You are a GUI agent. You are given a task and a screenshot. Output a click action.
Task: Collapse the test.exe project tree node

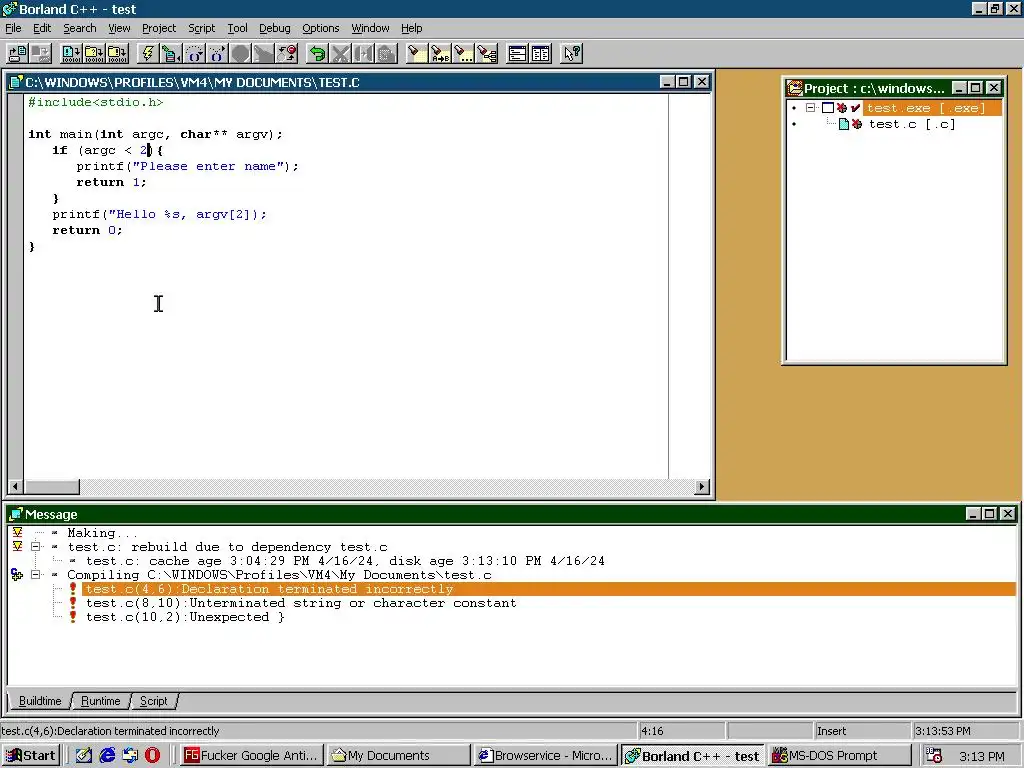(810, 108)
